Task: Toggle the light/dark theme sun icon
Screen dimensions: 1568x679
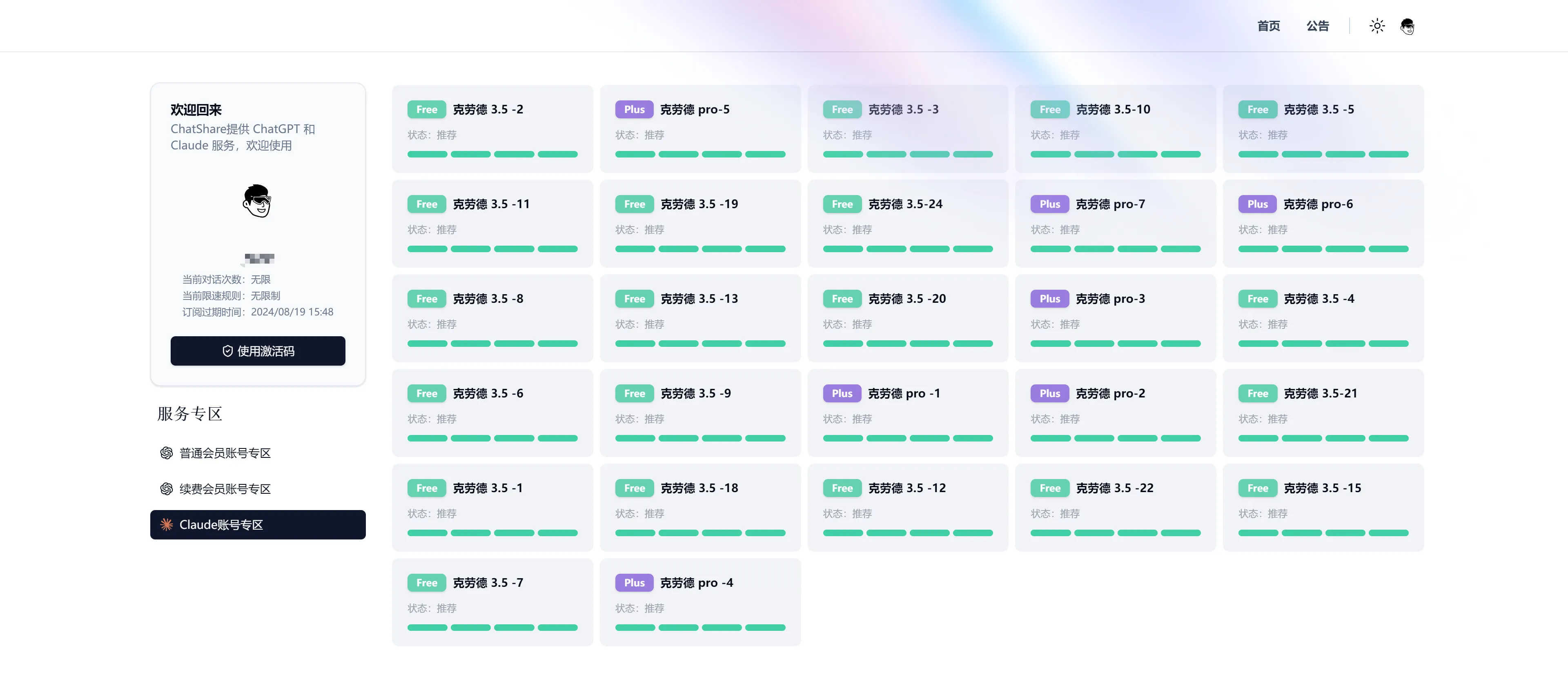Action: coord(1377,26)
